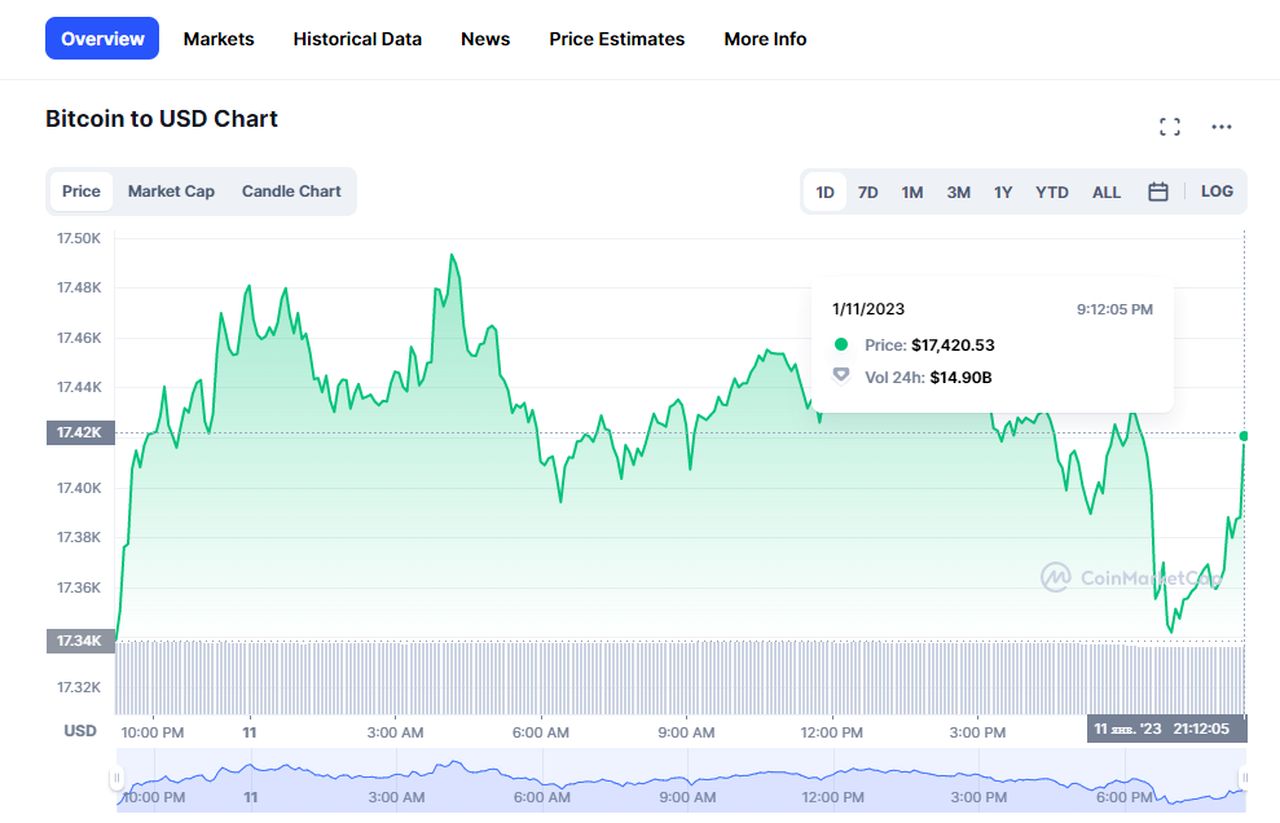Open the Historical Data tab
Viewport: 1280px width, 823px height.
357,39
